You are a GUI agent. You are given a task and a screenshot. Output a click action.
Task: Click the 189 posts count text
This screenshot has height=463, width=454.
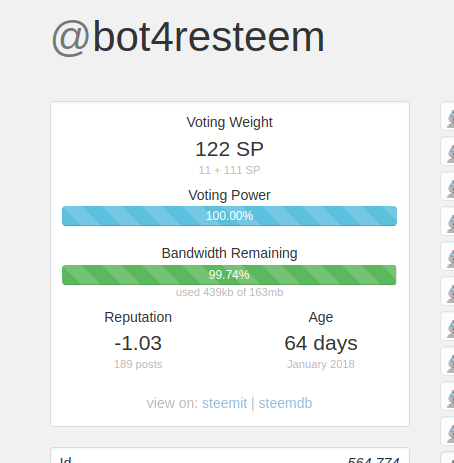pos(138,364)
